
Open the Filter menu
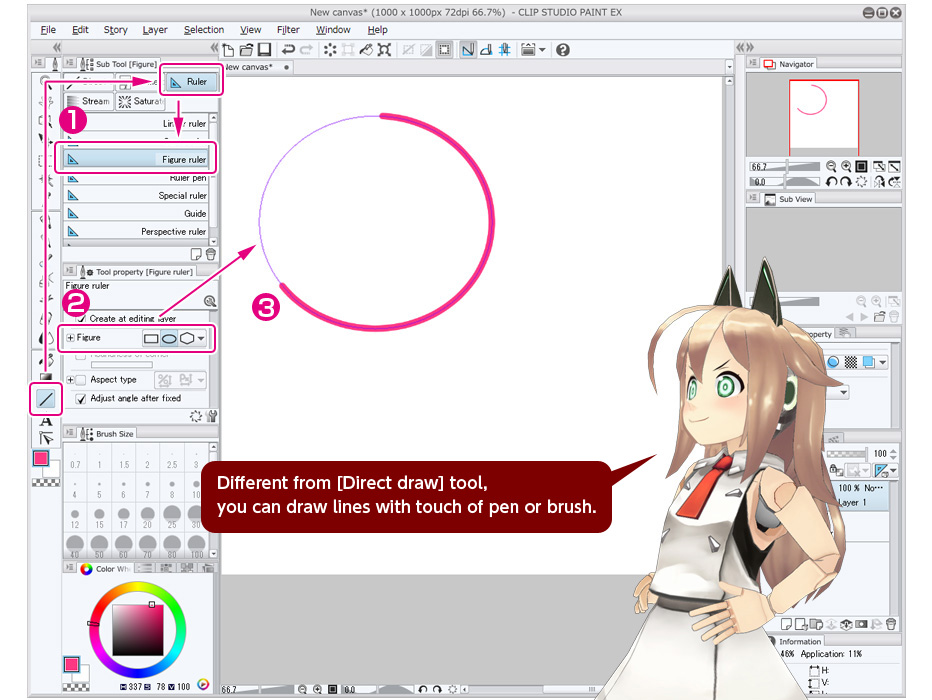point(288,30)
